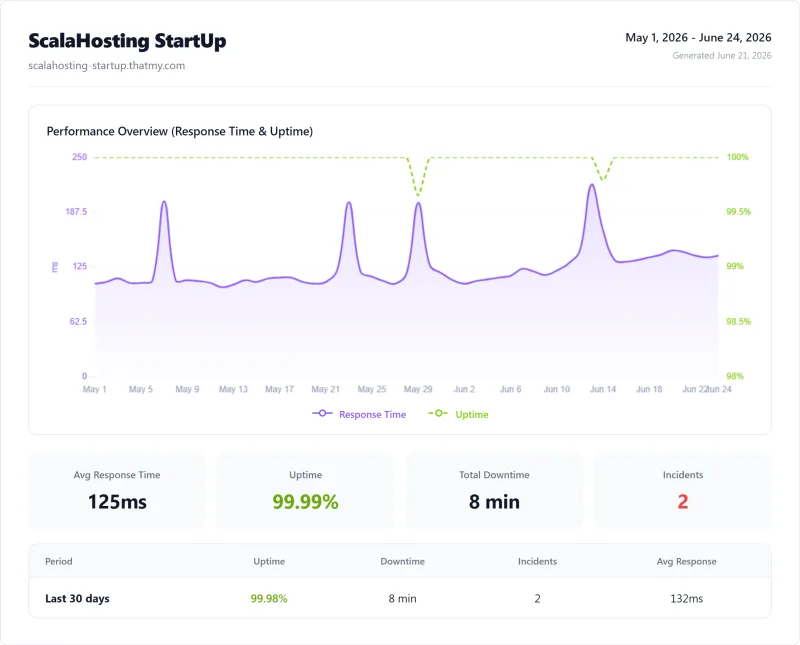Click the red incidents count 2
This screenshot has width=800, height=645.
pyautogui.click(x=683, y=502)
